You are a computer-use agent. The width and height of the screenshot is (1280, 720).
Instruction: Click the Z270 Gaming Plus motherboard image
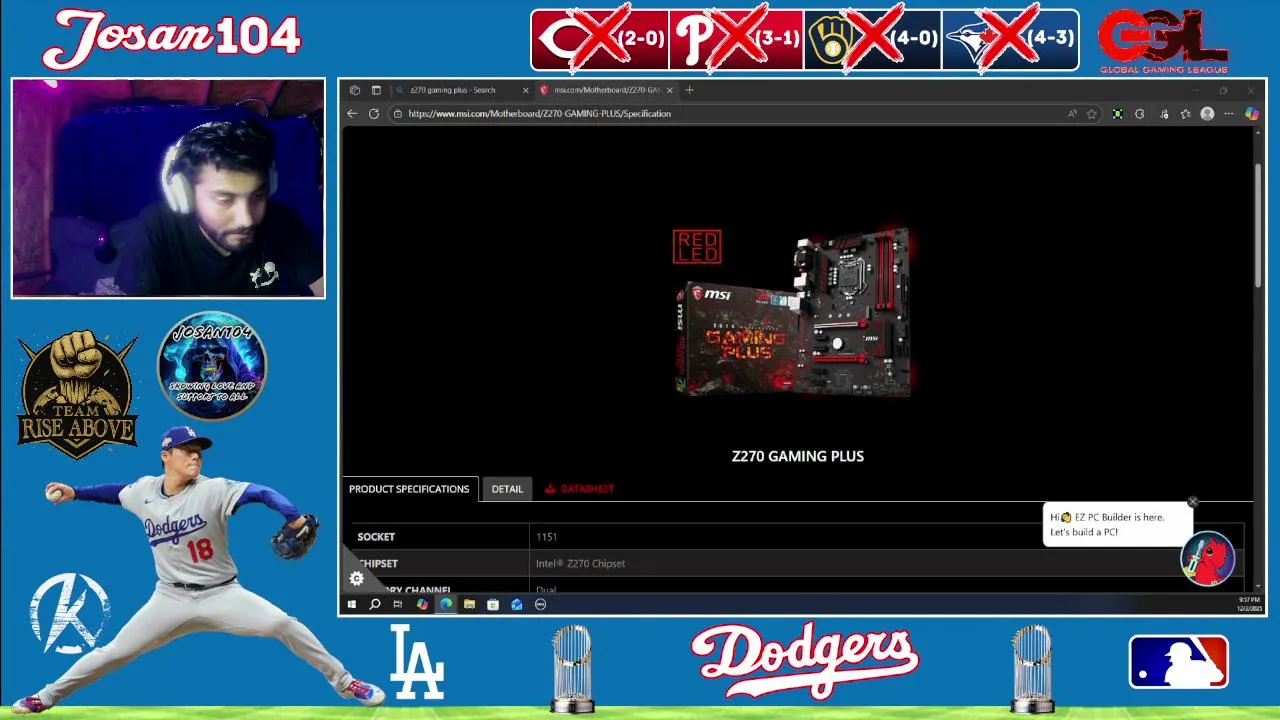pyautogui.click(x=795, y=313)
